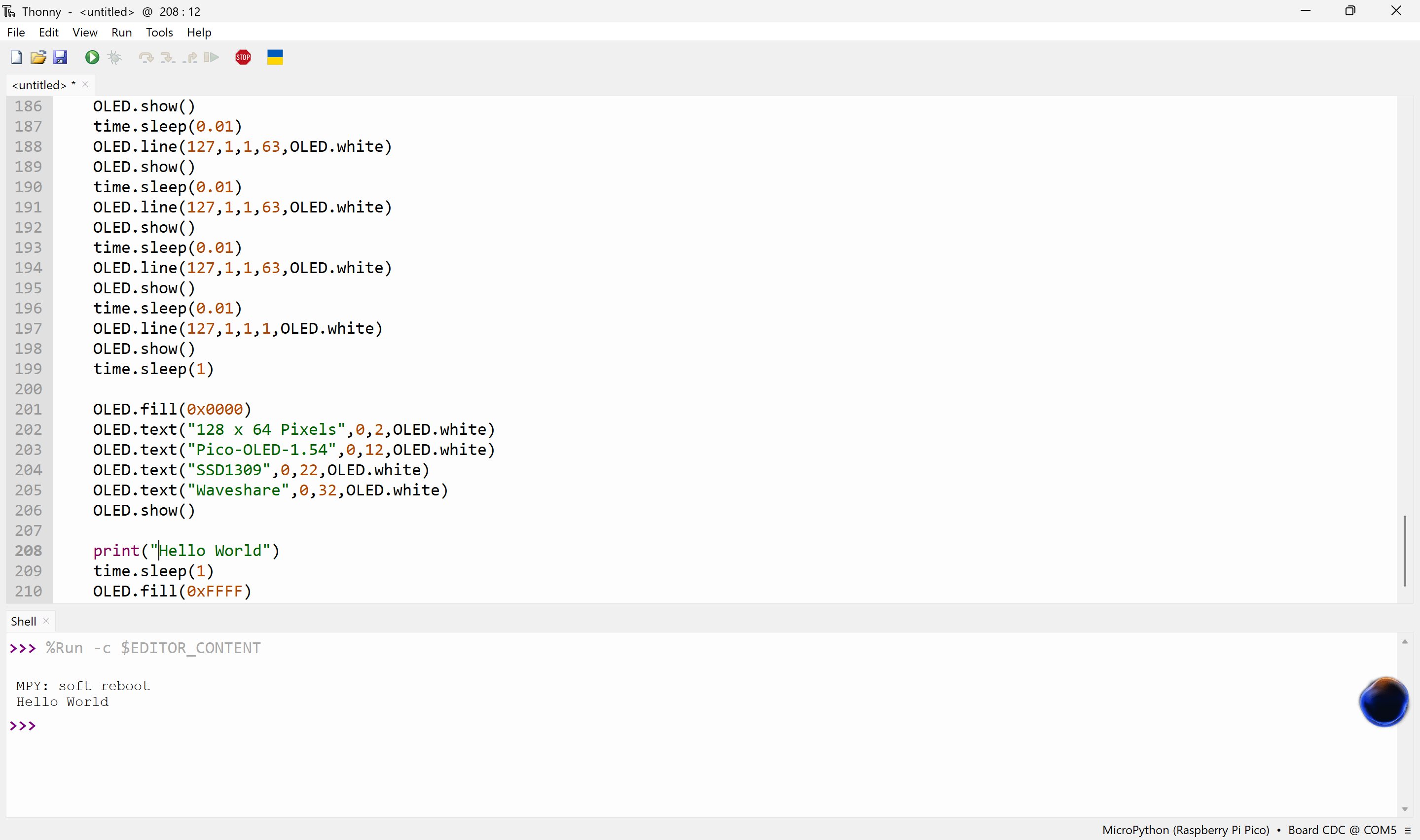Click the Step into debug icon

coord(168,57)
